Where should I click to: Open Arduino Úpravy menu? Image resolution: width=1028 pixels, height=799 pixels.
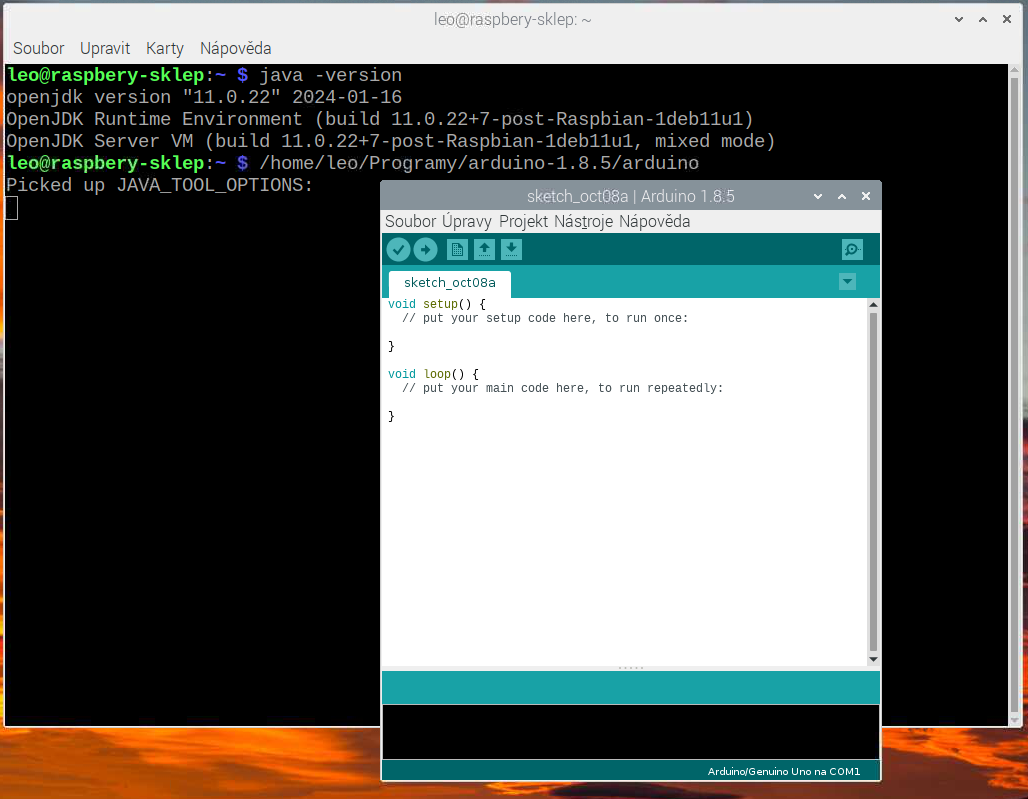tap(467, 222)
